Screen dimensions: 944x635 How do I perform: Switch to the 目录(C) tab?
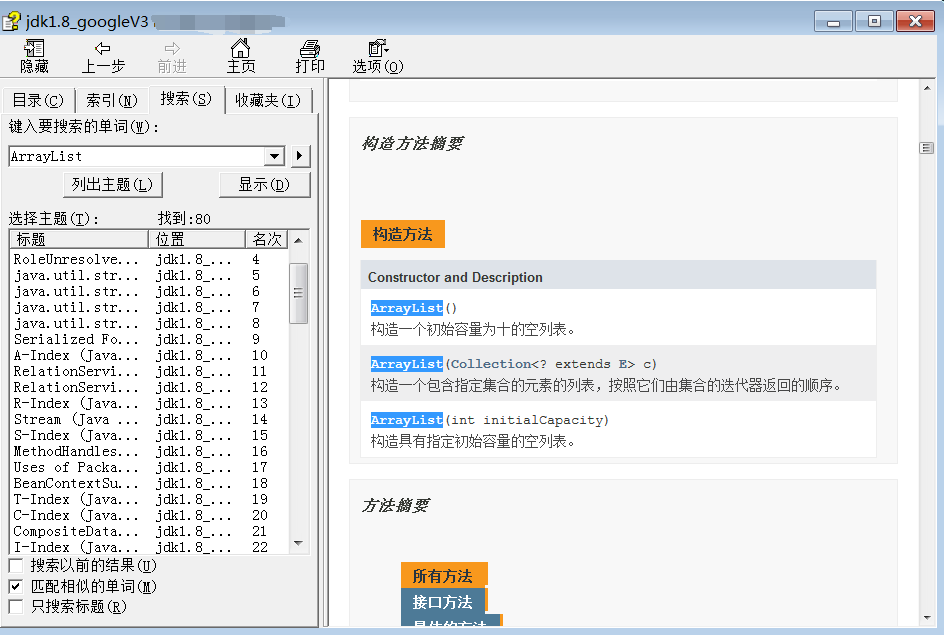pos(38,101)
